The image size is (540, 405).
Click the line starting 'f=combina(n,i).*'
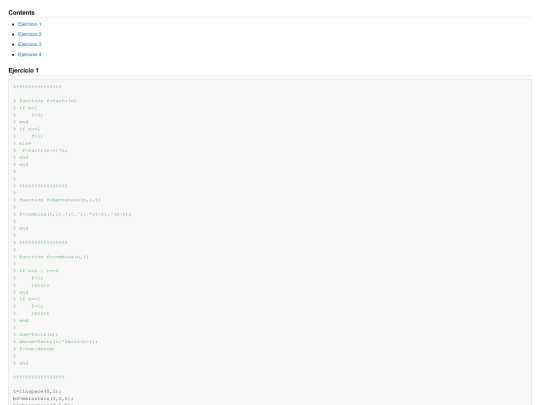pos(72,214)
